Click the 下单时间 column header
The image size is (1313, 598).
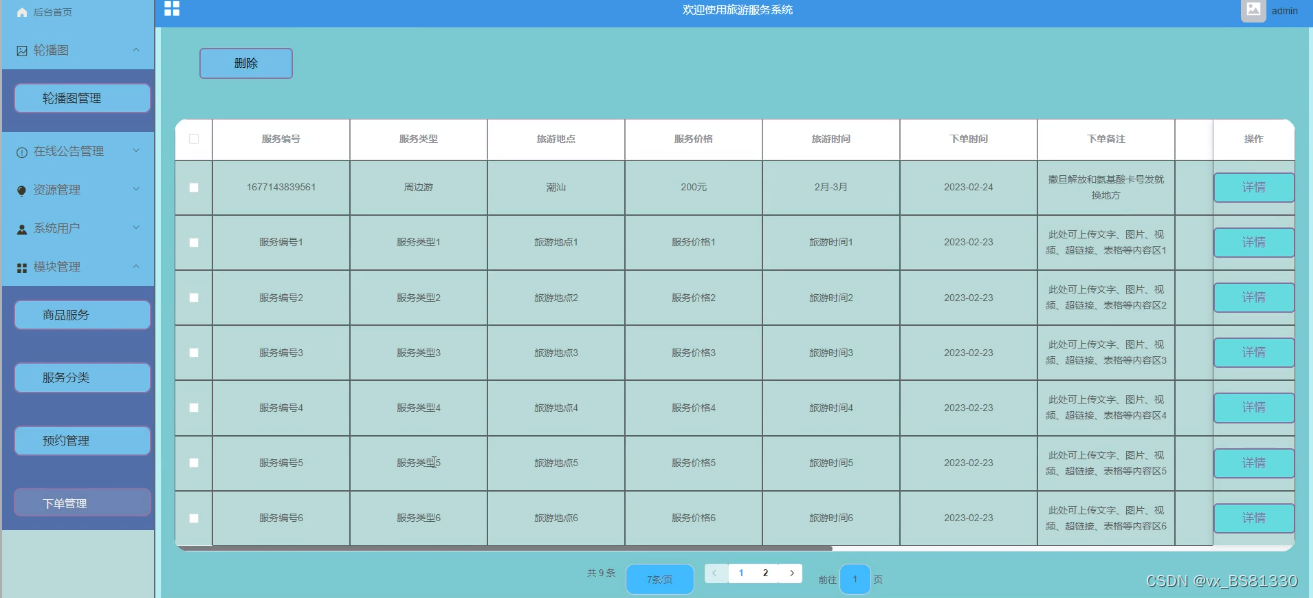(x=968, y=139)
